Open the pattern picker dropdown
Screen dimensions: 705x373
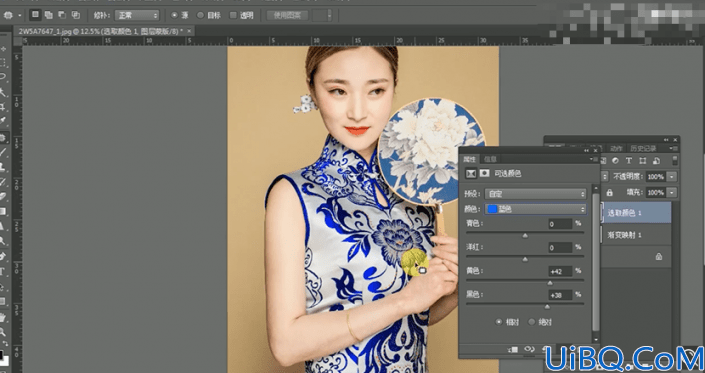coord(329,15)
